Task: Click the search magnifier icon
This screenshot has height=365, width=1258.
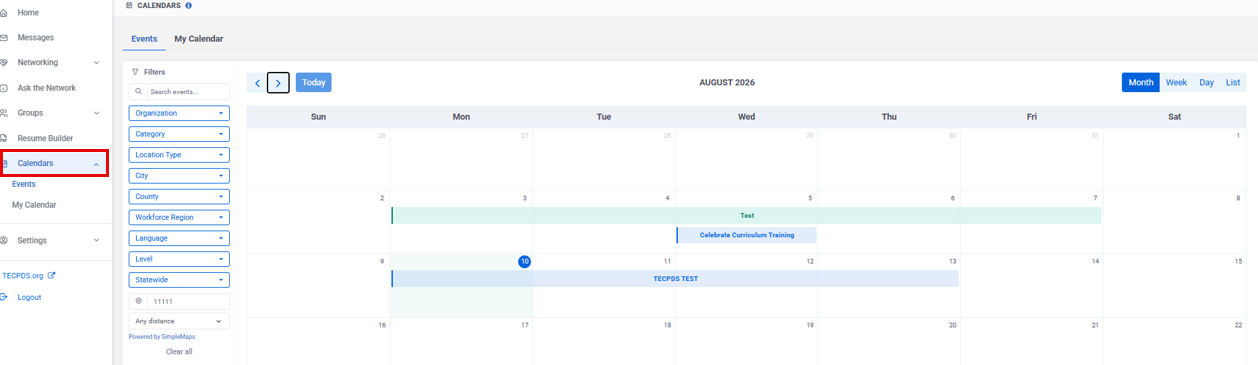Action: [139, 91]
